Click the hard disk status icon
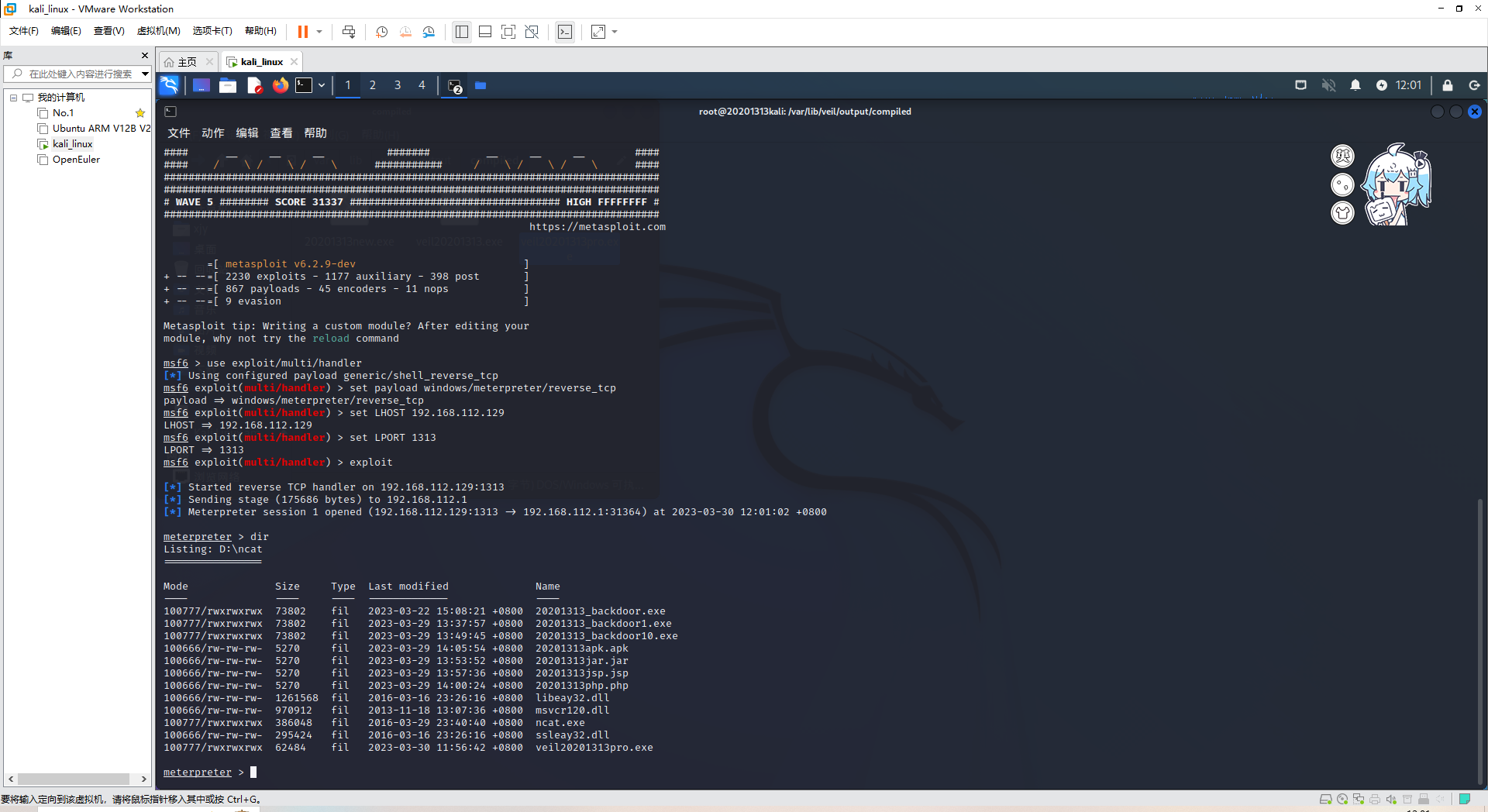Screen dimensions: 1488x812 tap(1326, 799)
